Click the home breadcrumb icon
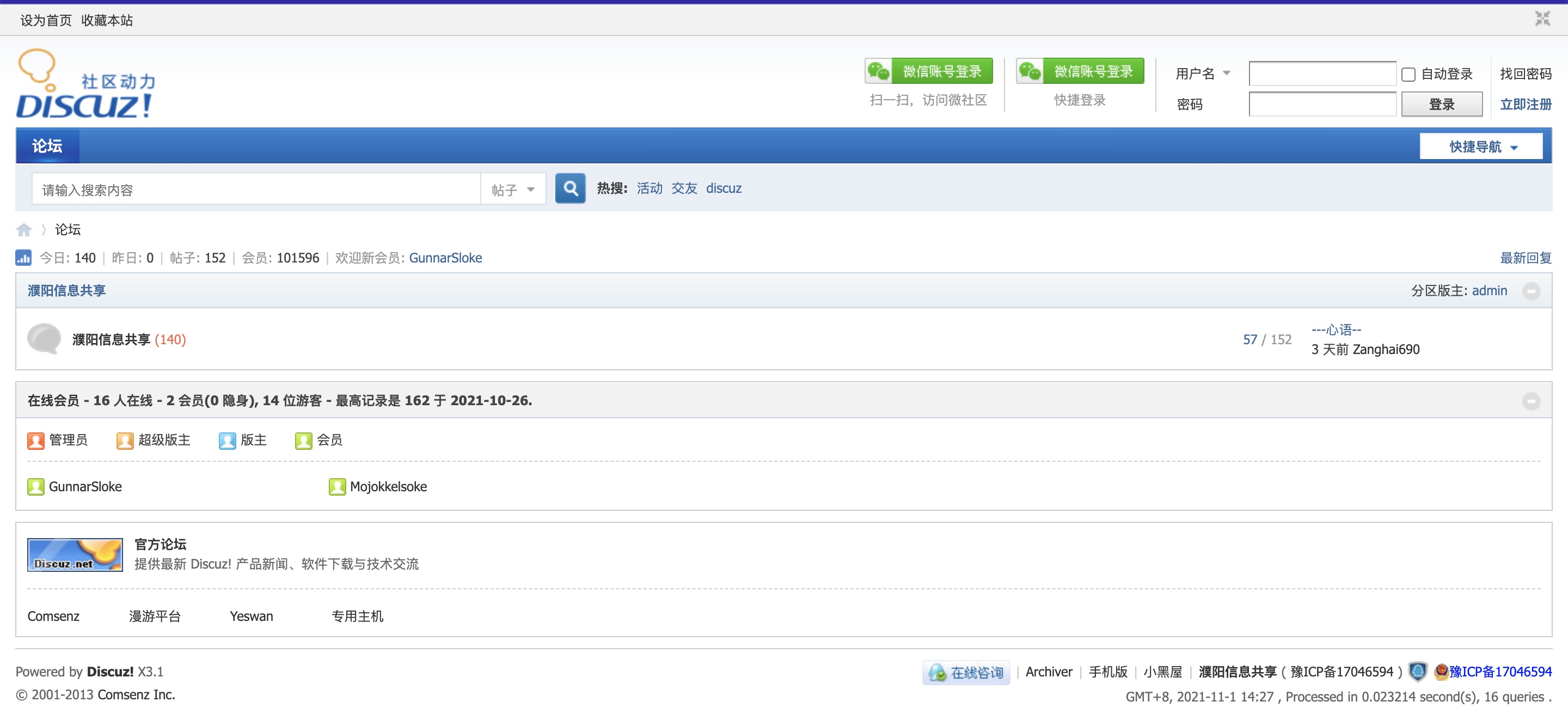The image size is (1568, 720). (24, 230)
